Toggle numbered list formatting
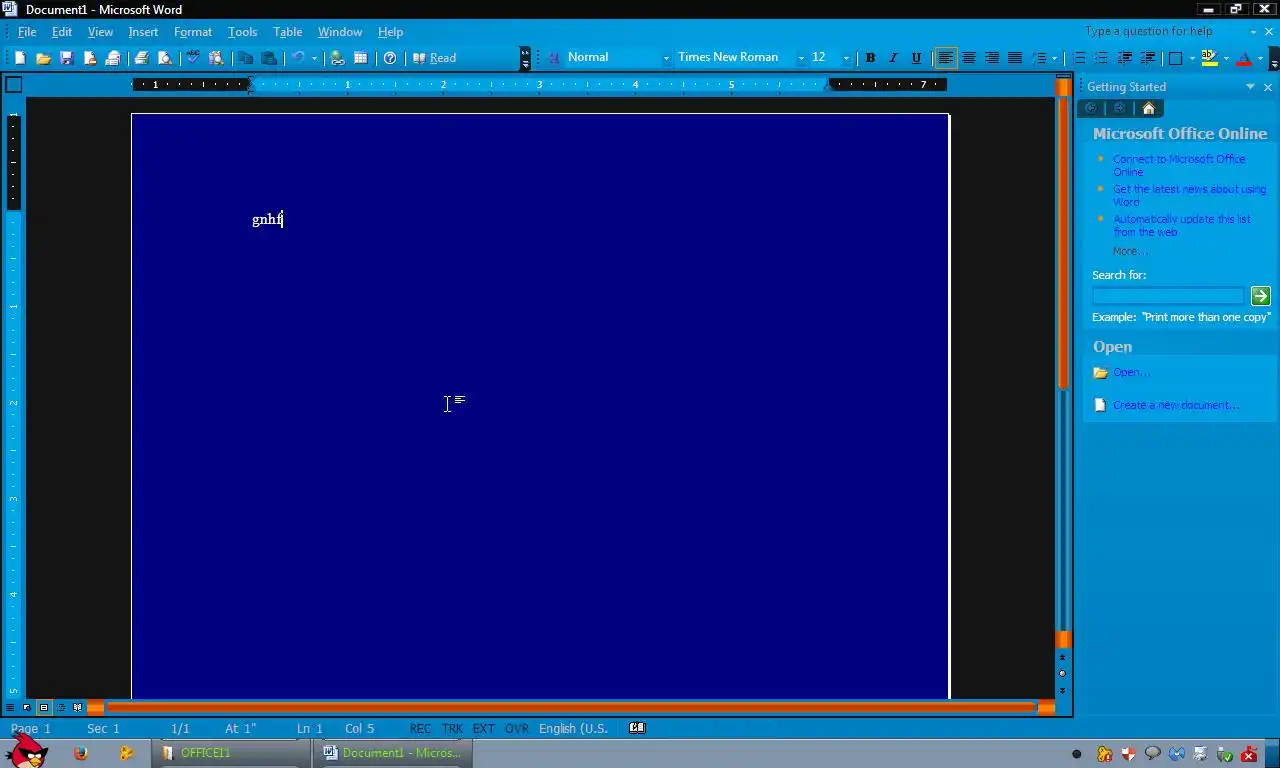 [1079, 58]
